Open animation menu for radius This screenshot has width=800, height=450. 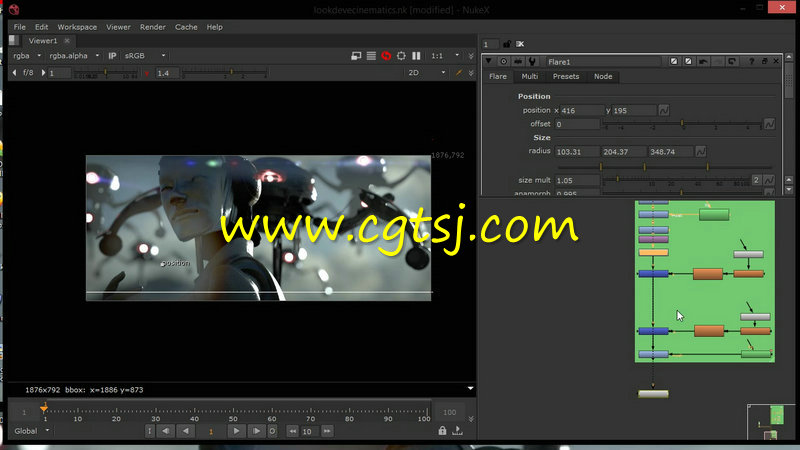[701, 152]
